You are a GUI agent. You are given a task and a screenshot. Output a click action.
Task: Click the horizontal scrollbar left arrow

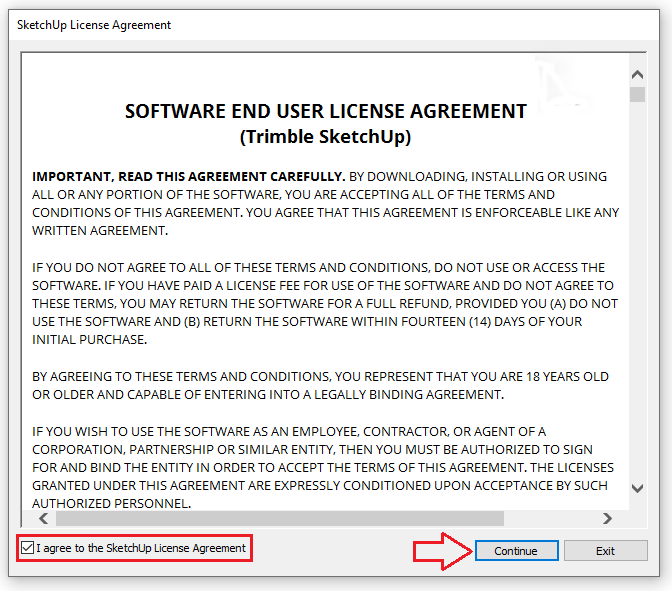click(43, 519)
